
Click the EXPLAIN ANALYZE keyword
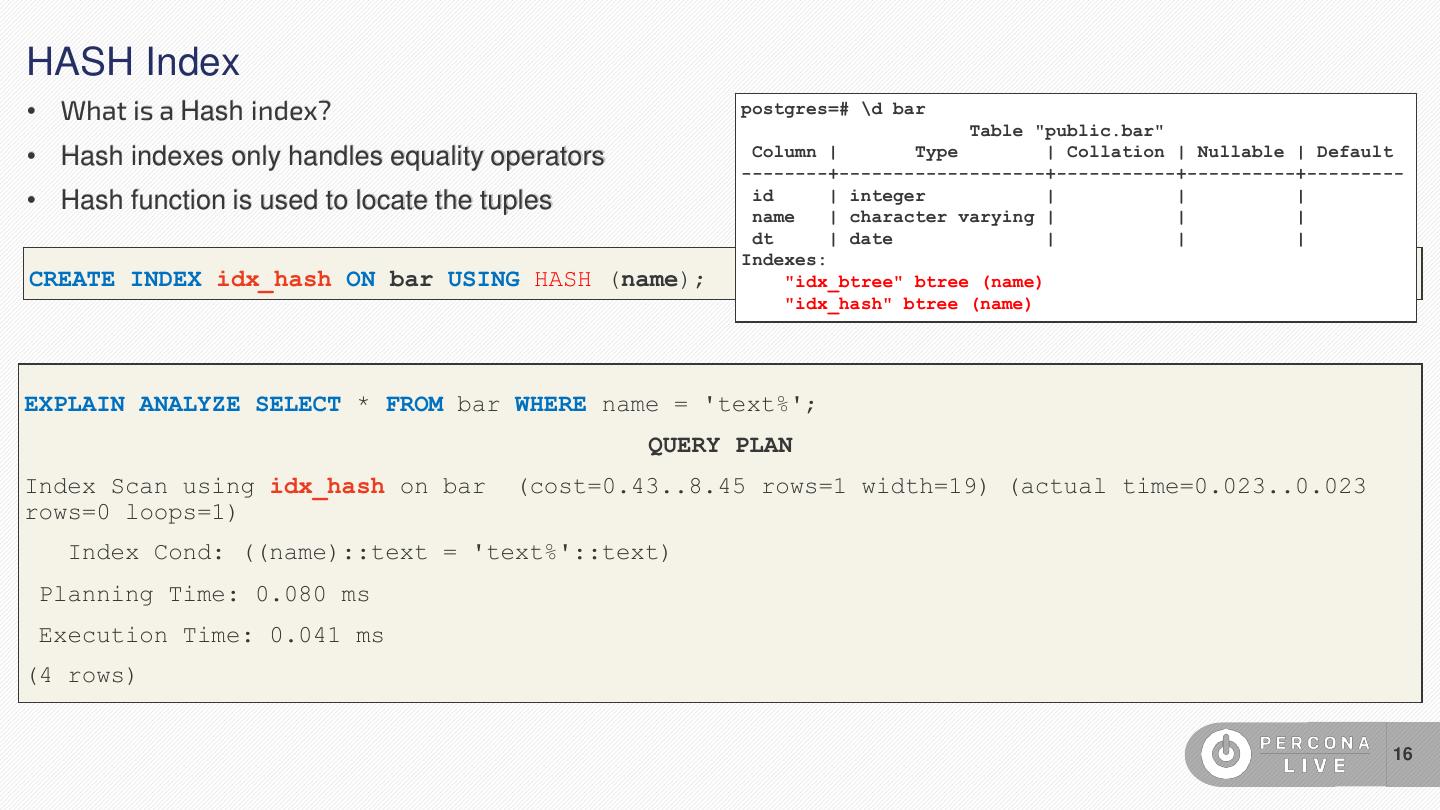(x=132, y=404)
